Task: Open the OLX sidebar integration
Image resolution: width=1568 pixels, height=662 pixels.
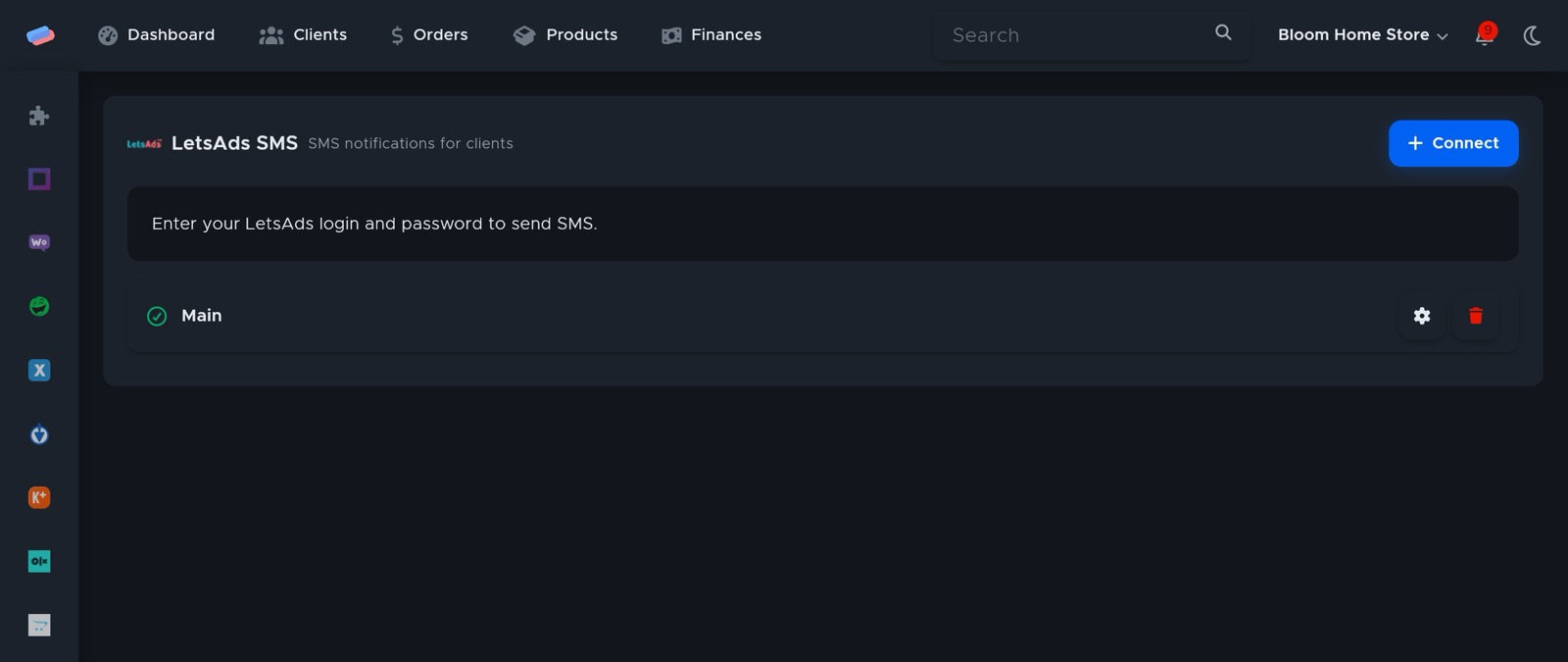Action: pyautogui.click(x=39, y=561)
